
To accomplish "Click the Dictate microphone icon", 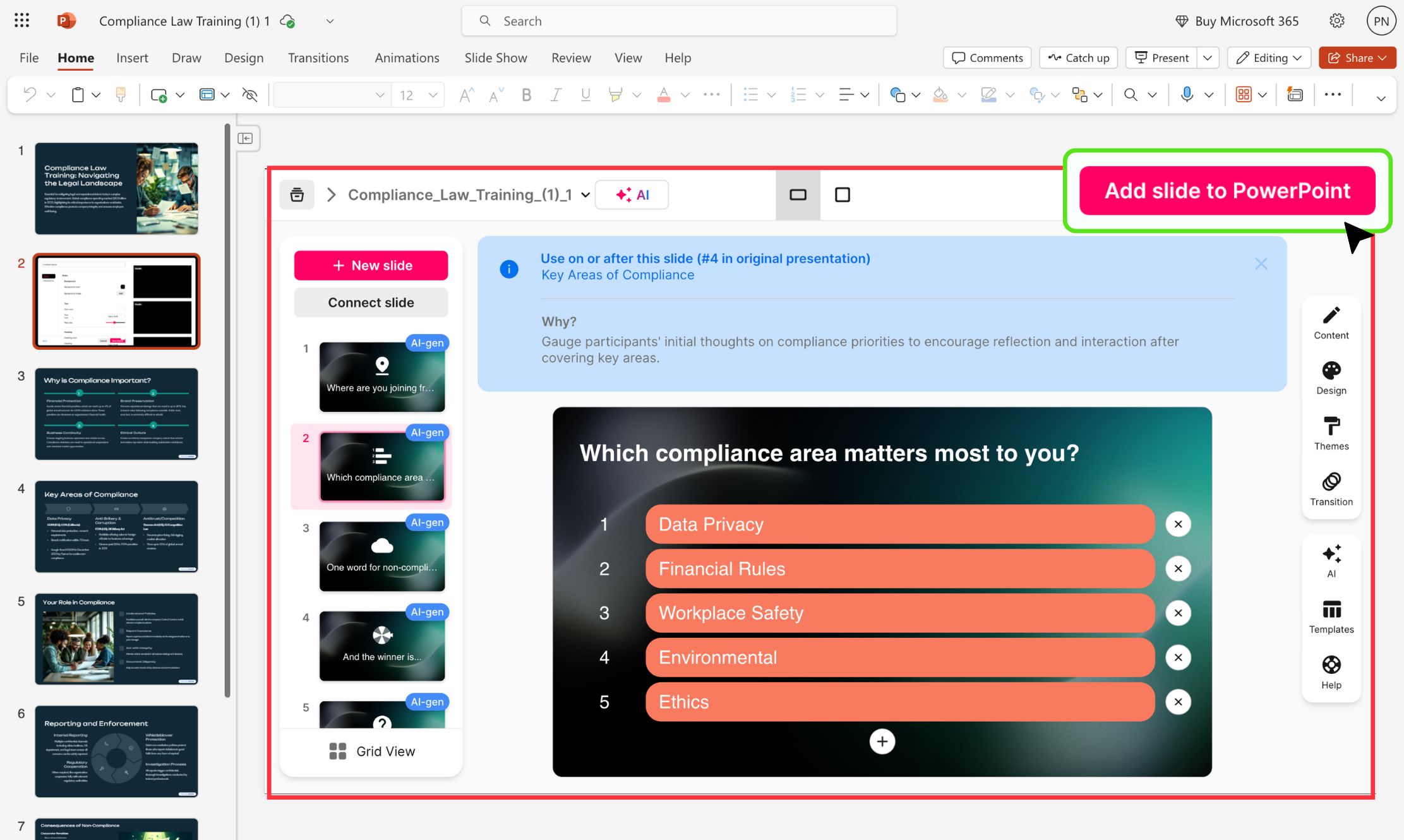I will tap(1187, 95).
